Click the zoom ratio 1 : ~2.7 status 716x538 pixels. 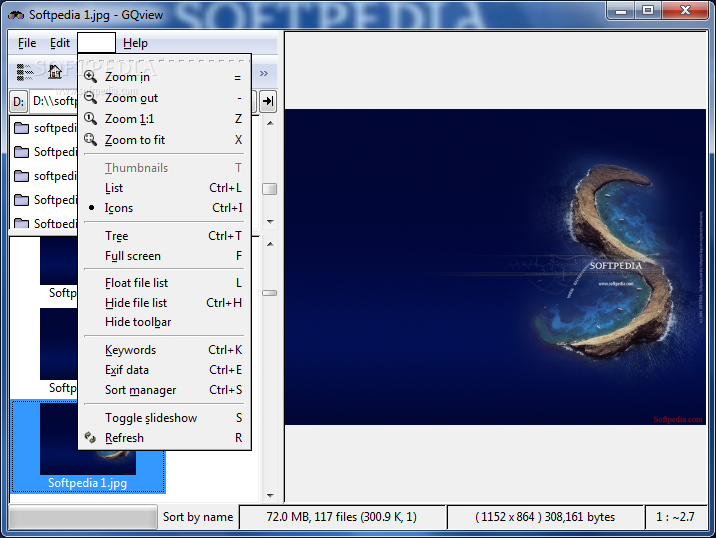pos(675,517)
